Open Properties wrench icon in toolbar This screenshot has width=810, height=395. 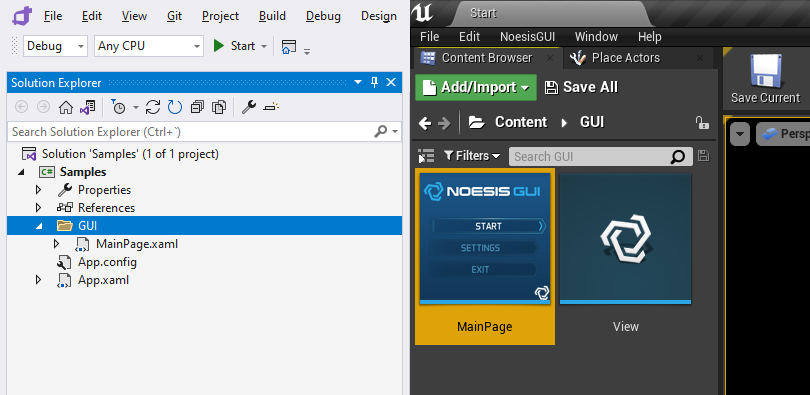pos(249,107)
